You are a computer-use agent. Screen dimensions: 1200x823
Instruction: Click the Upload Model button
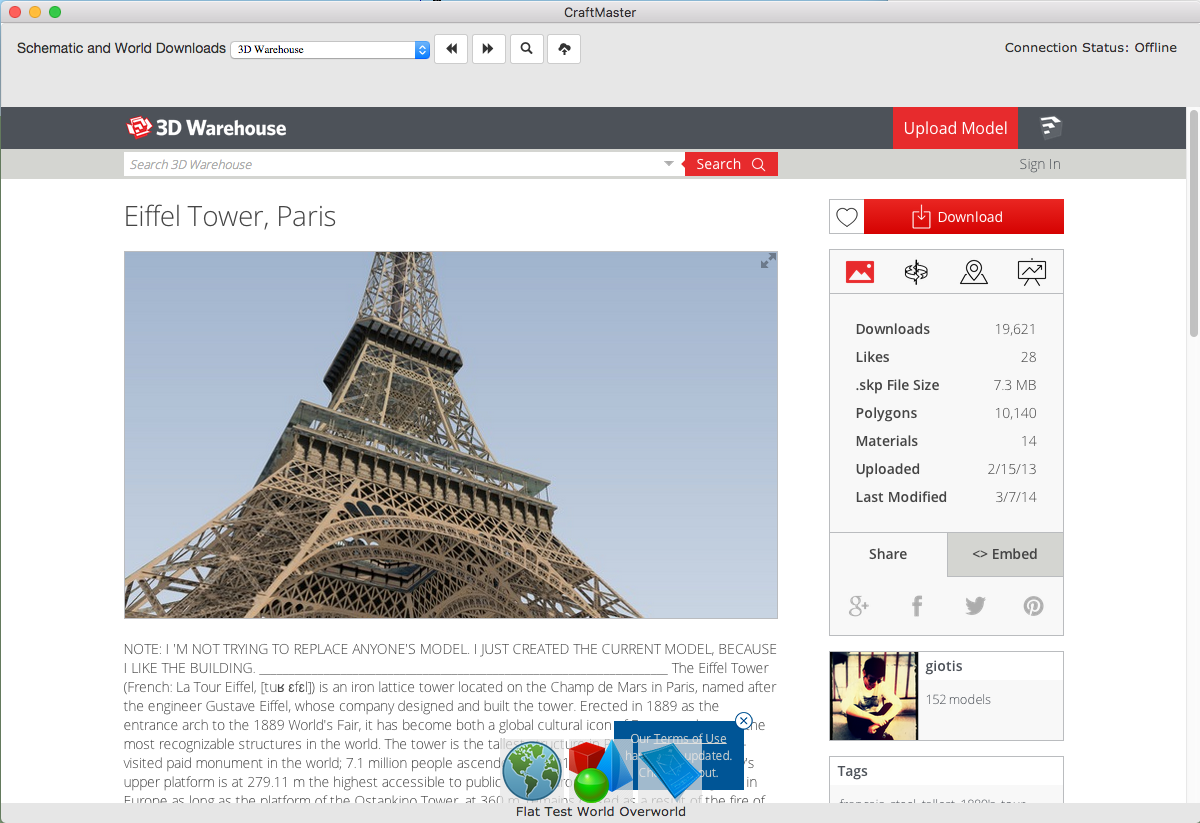(x=955, y=128)
